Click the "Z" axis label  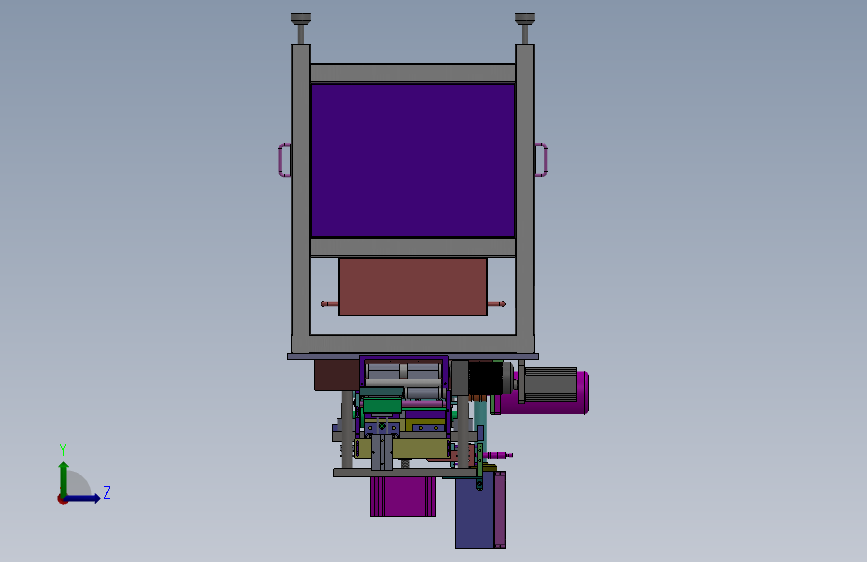[x=107, y=492]
